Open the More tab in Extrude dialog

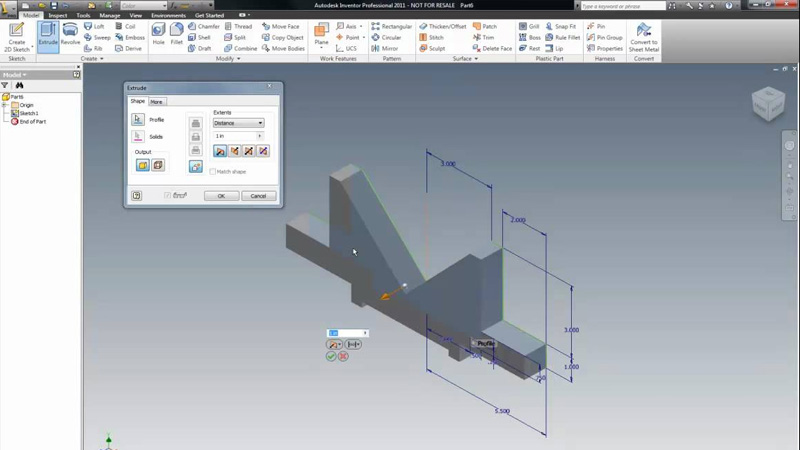coord(156,102)
